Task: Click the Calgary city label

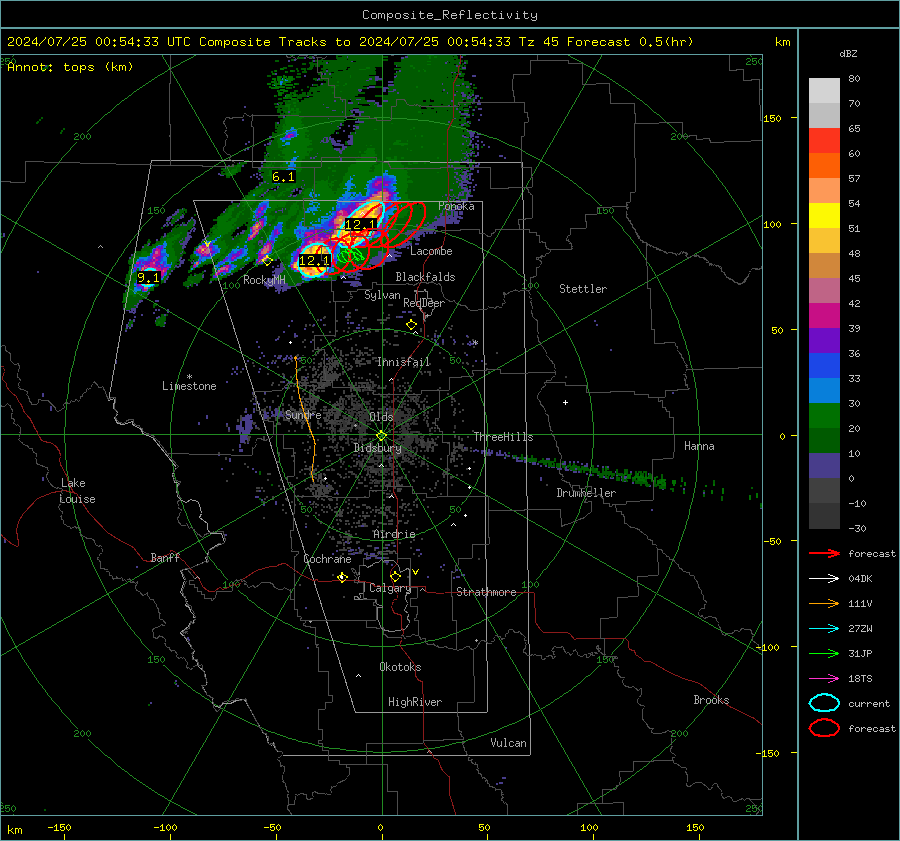Action: click(x=390, y=588)
